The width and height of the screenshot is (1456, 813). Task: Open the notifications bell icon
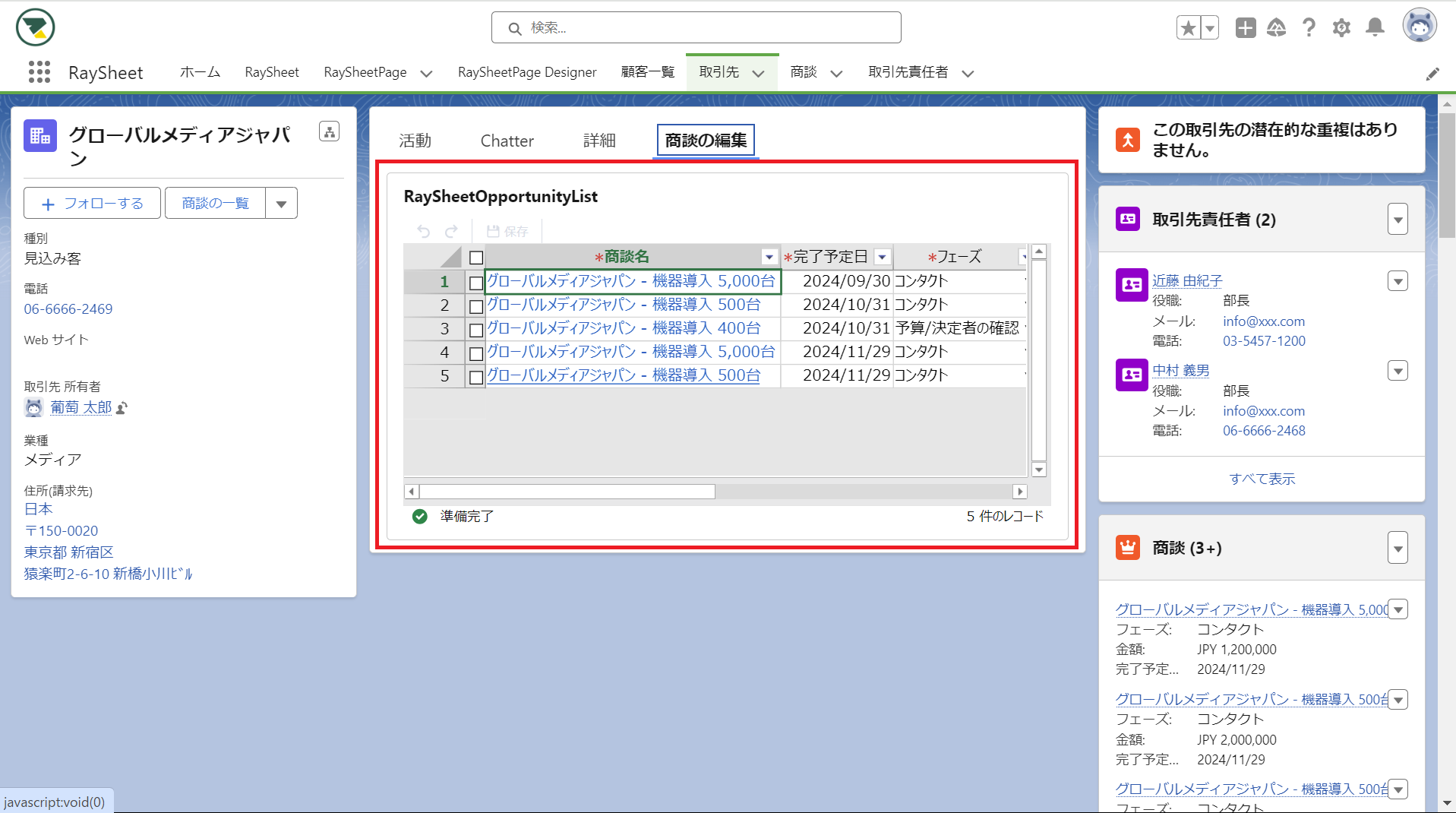tap(1375, 28)
